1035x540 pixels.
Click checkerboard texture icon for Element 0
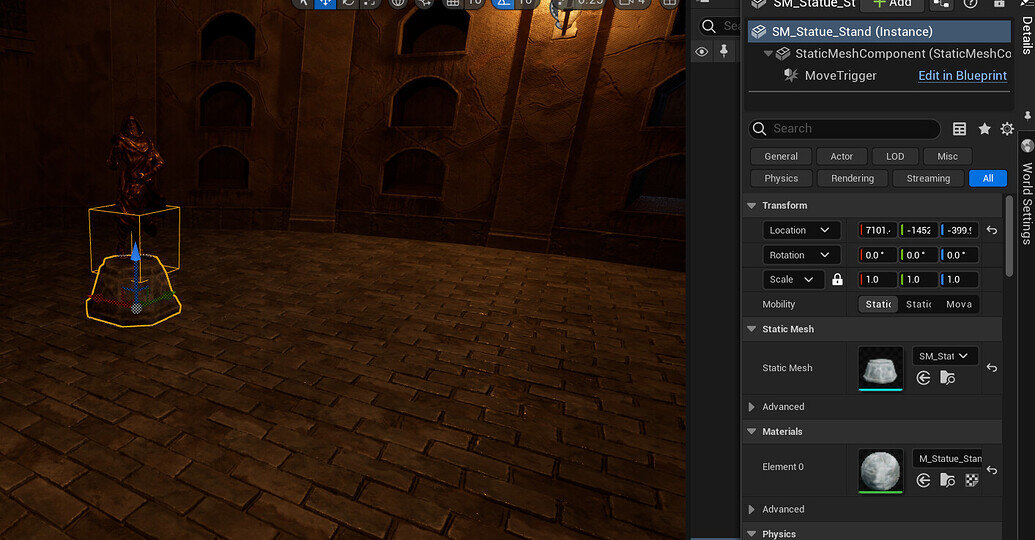pyautogui.click(x=972, y=480)
